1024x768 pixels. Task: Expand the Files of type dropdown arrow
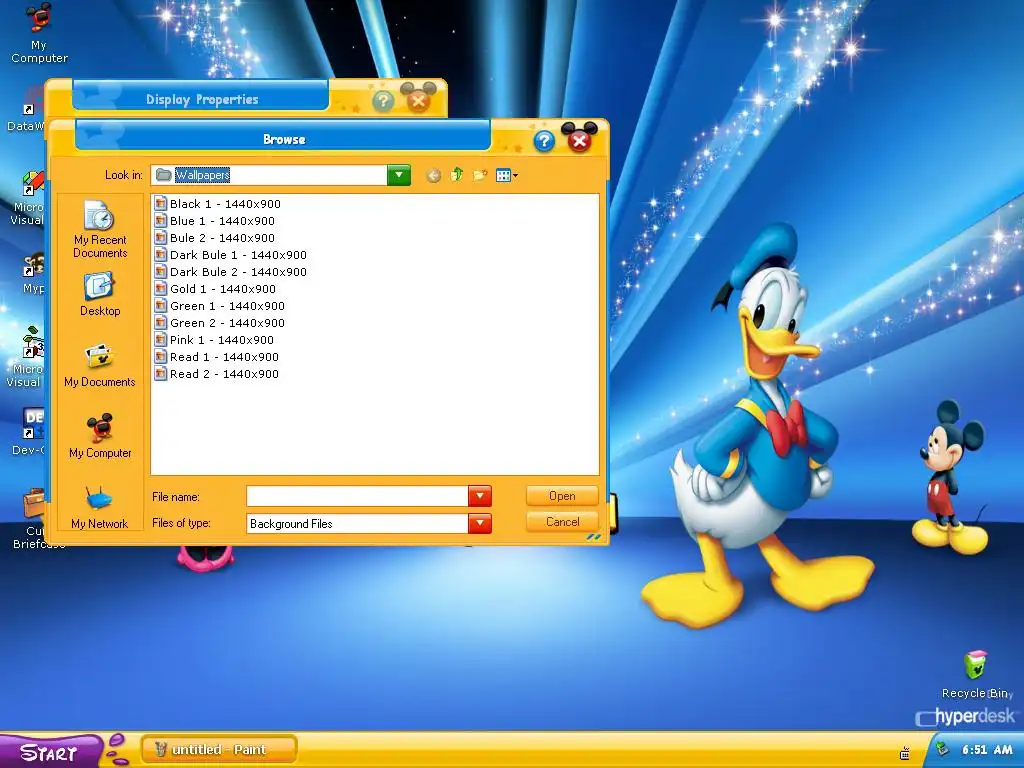click(480, 523)
